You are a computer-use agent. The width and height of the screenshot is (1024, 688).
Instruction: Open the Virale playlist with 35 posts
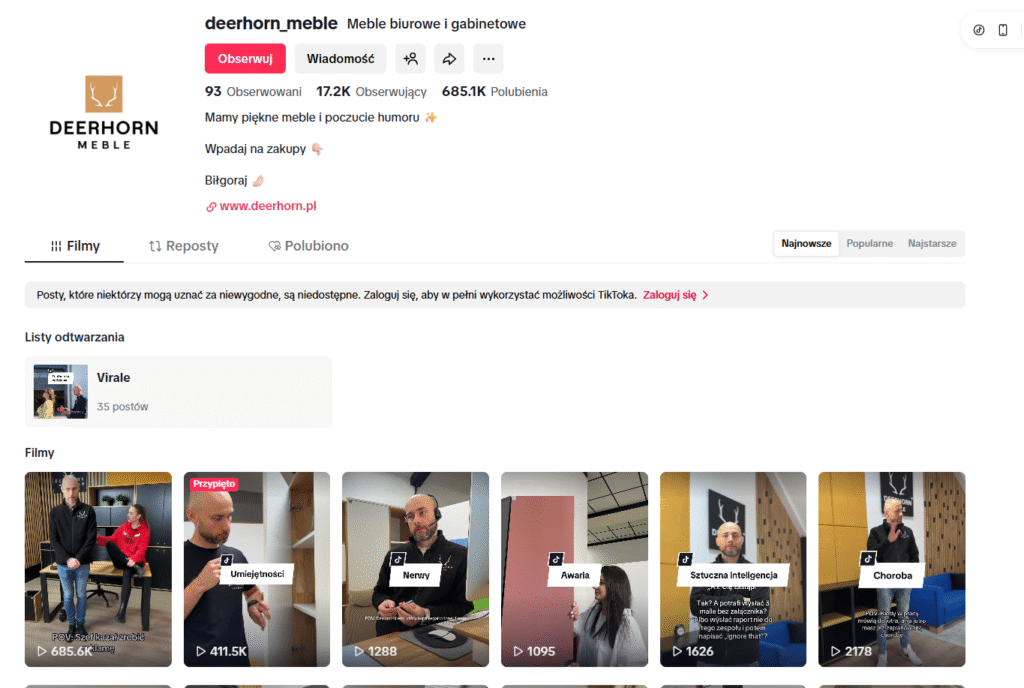click(178, 392)
